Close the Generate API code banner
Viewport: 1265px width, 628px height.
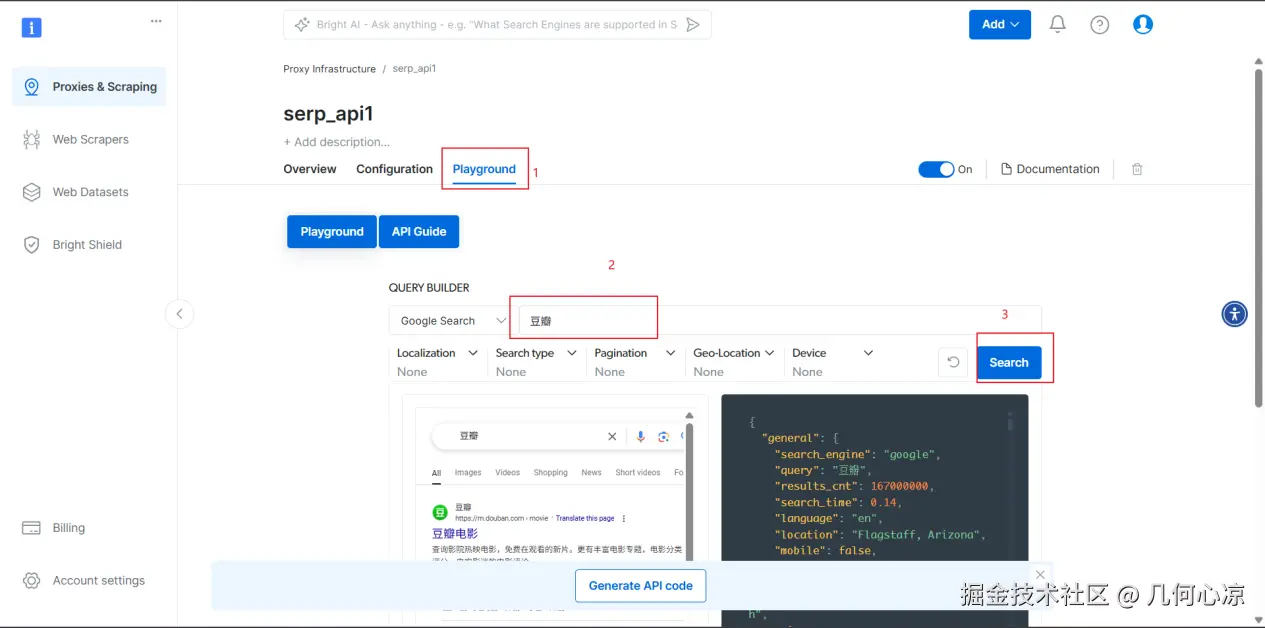coord(1041,575)
